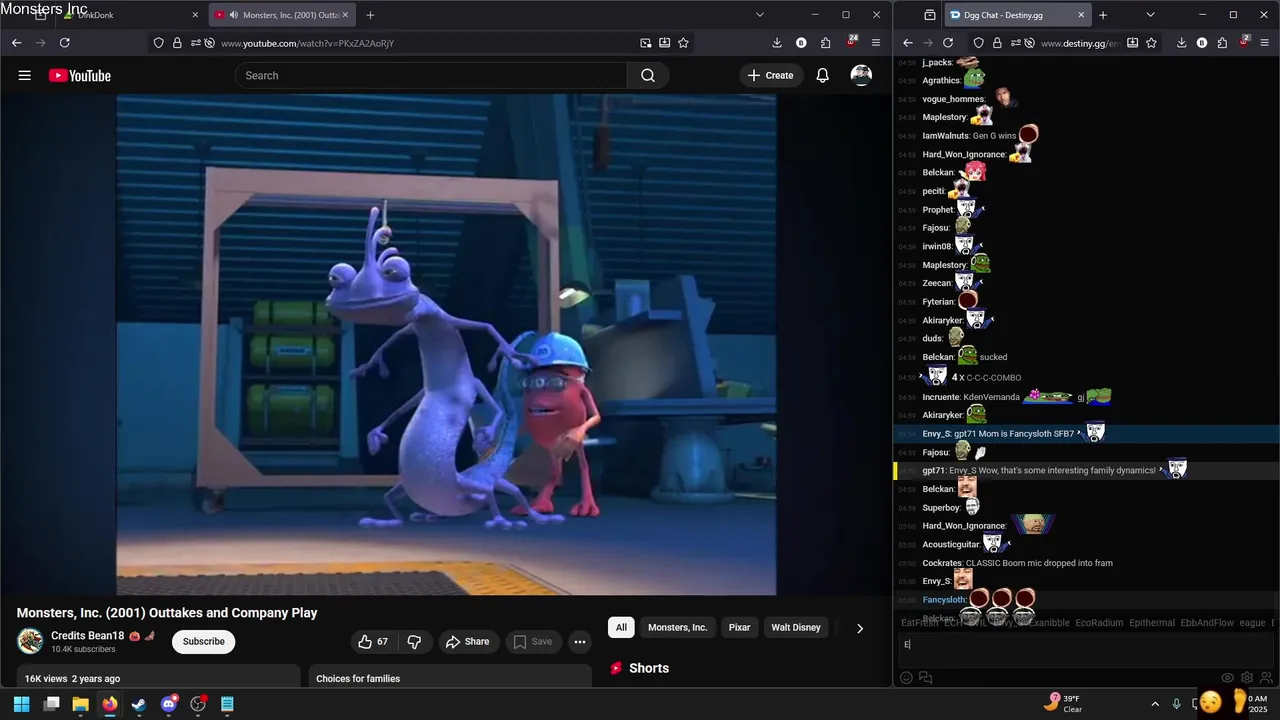Go back in the YouTube browser window
Viewport: 1280px width, 720px height.
click(16, 43)
